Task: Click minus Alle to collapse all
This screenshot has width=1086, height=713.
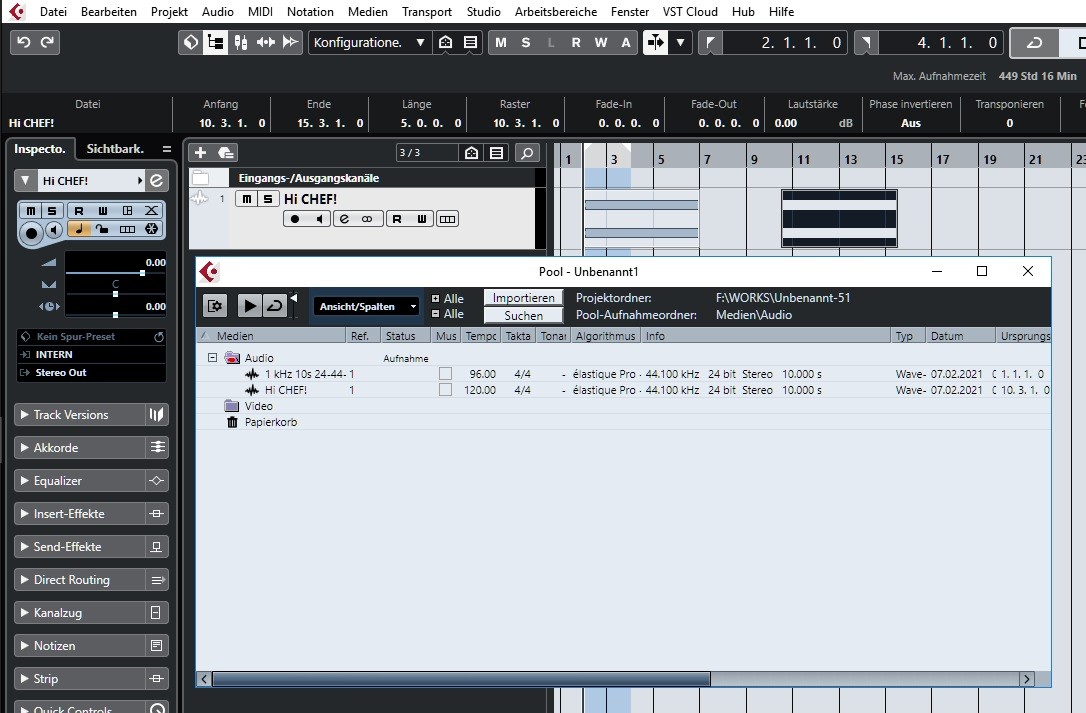Action: pyautogui.click(x=447, y=314)
